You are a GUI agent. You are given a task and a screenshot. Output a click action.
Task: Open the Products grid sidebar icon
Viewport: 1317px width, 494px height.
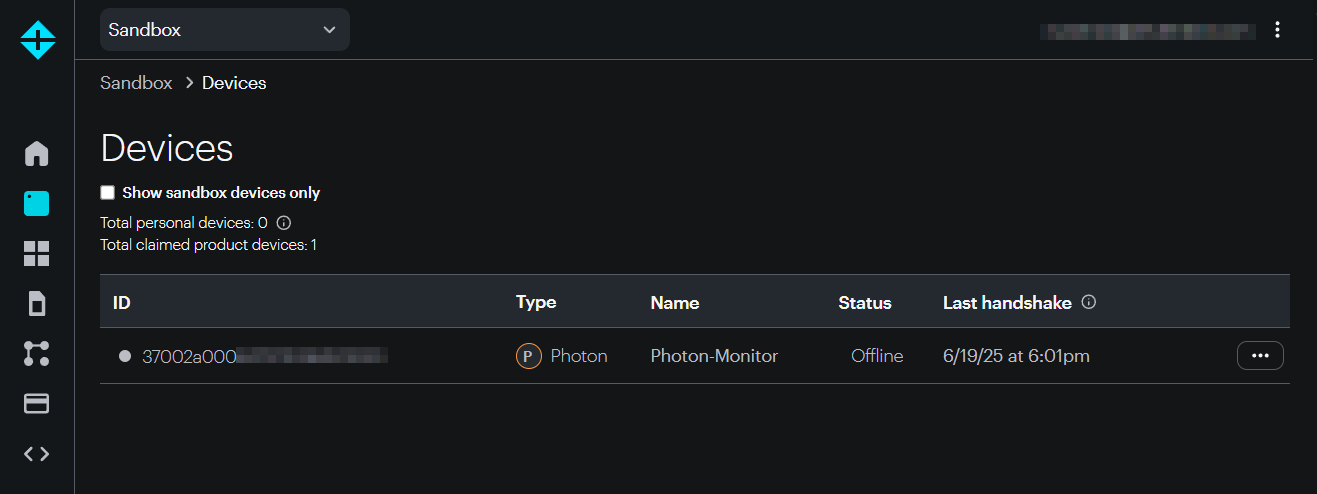37,253
